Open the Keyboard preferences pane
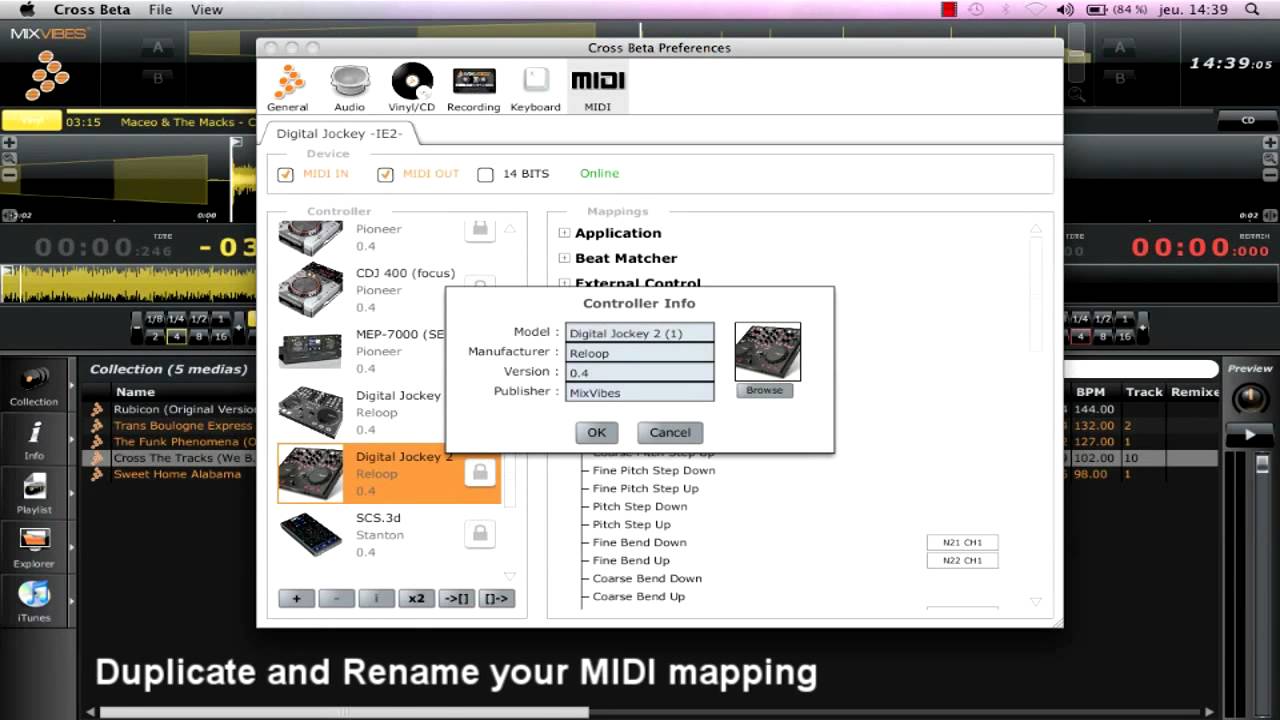Screen dimensions: 1280x720 [x=535, y=88]
